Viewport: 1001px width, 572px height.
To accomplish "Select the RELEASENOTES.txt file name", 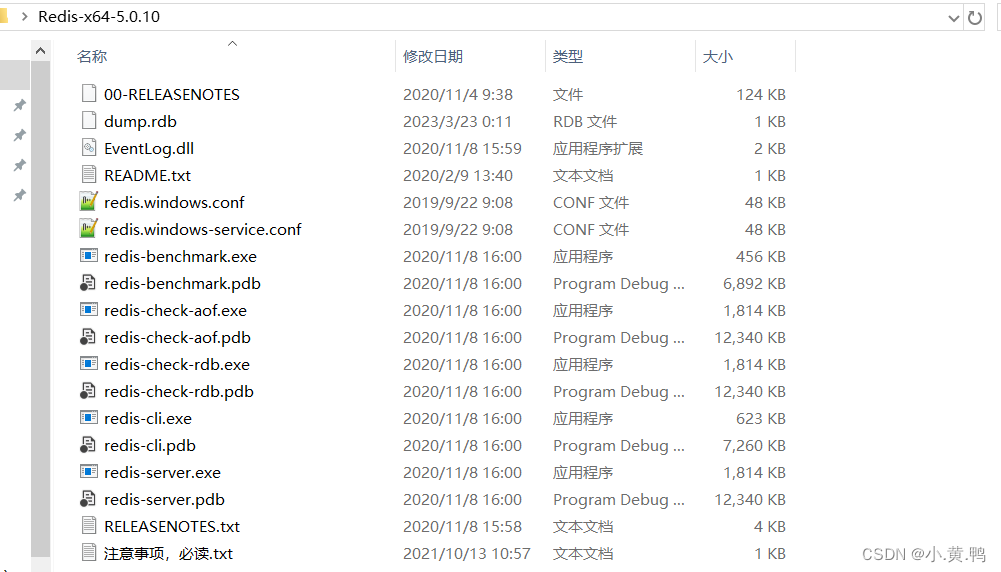I will [172, 526].
